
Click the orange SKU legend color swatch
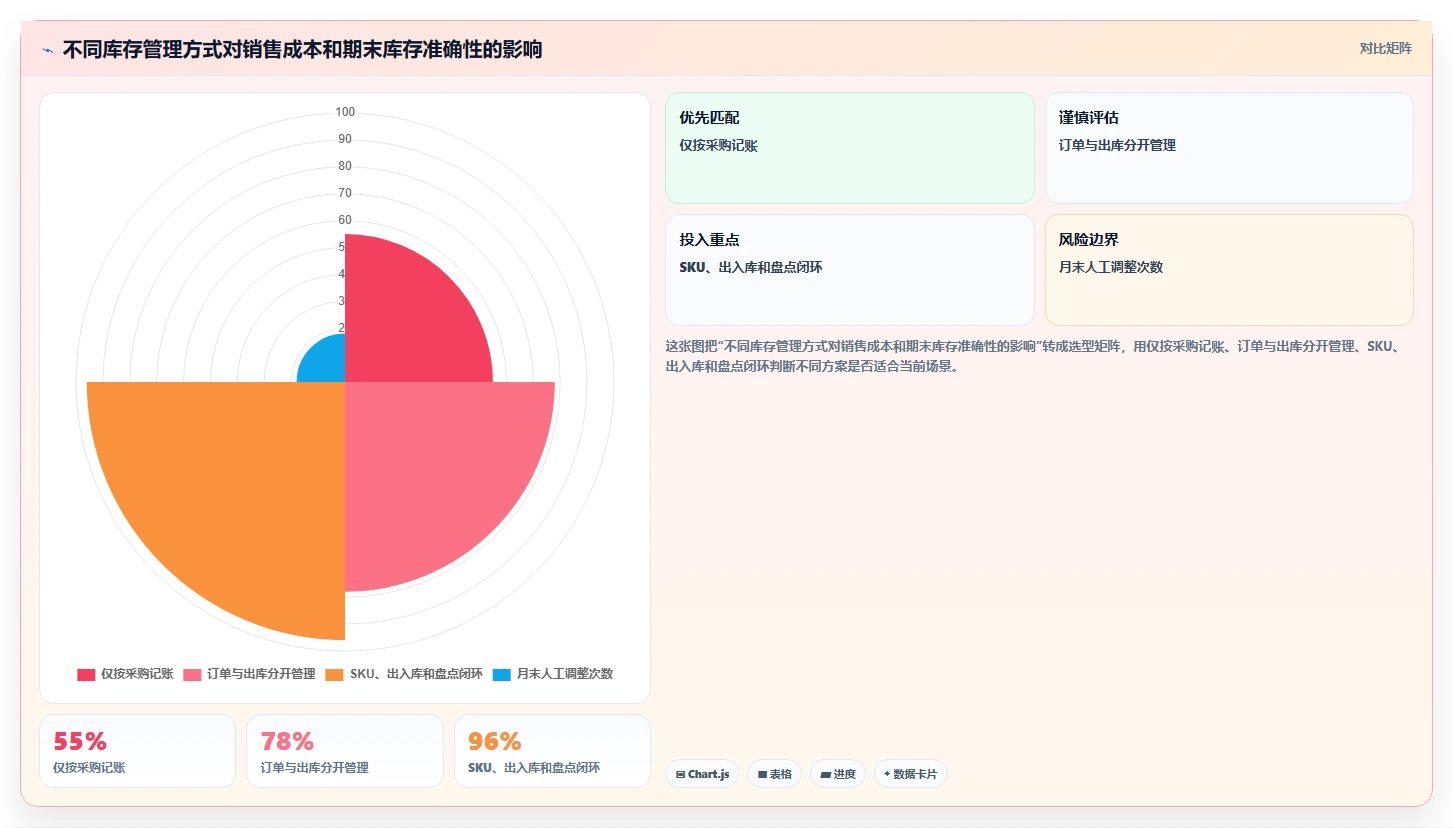[x=334, y=674]
